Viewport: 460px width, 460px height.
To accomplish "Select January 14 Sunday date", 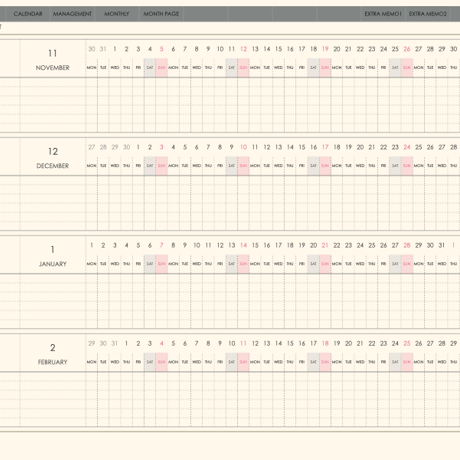I will tap(244, 246).
